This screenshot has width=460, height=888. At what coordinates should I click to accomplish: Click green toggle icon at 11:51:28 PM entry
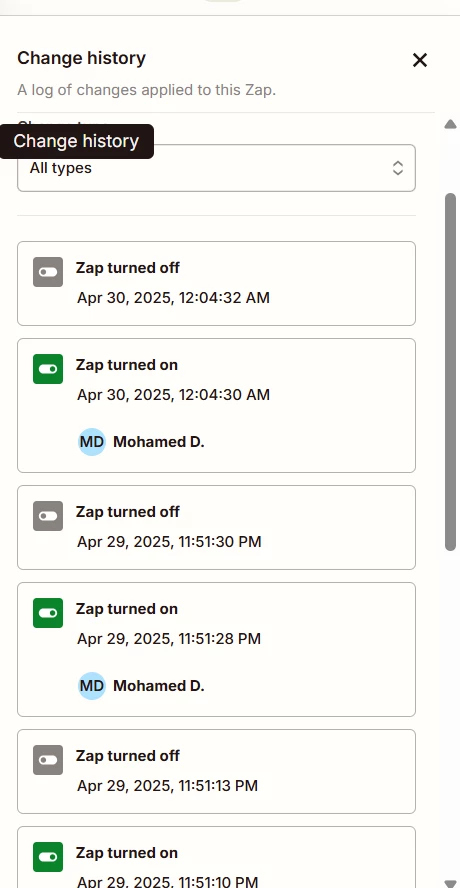point(48,613)
